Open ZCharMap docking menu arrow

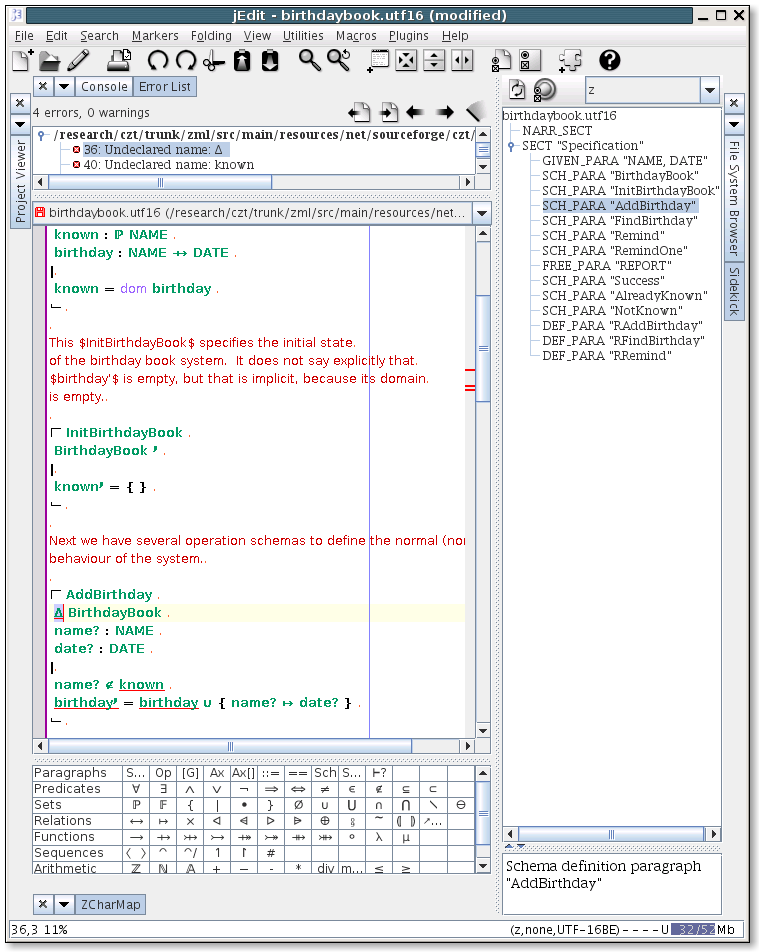click(64, 904)
